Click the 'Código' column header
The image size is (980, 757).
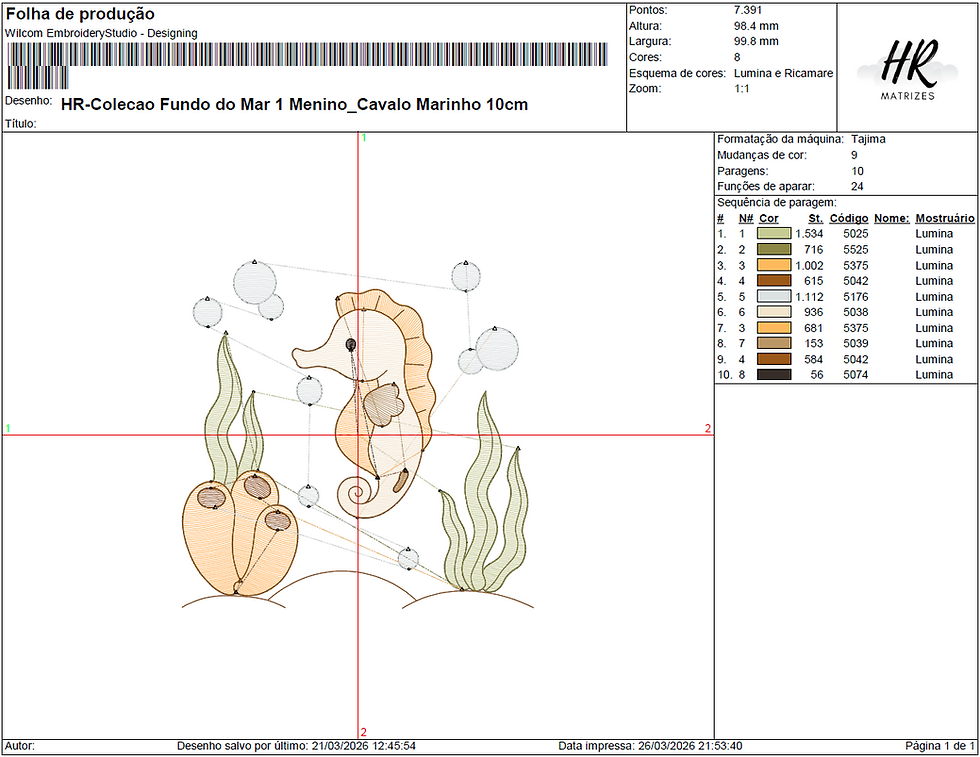(x=849, y=218)
